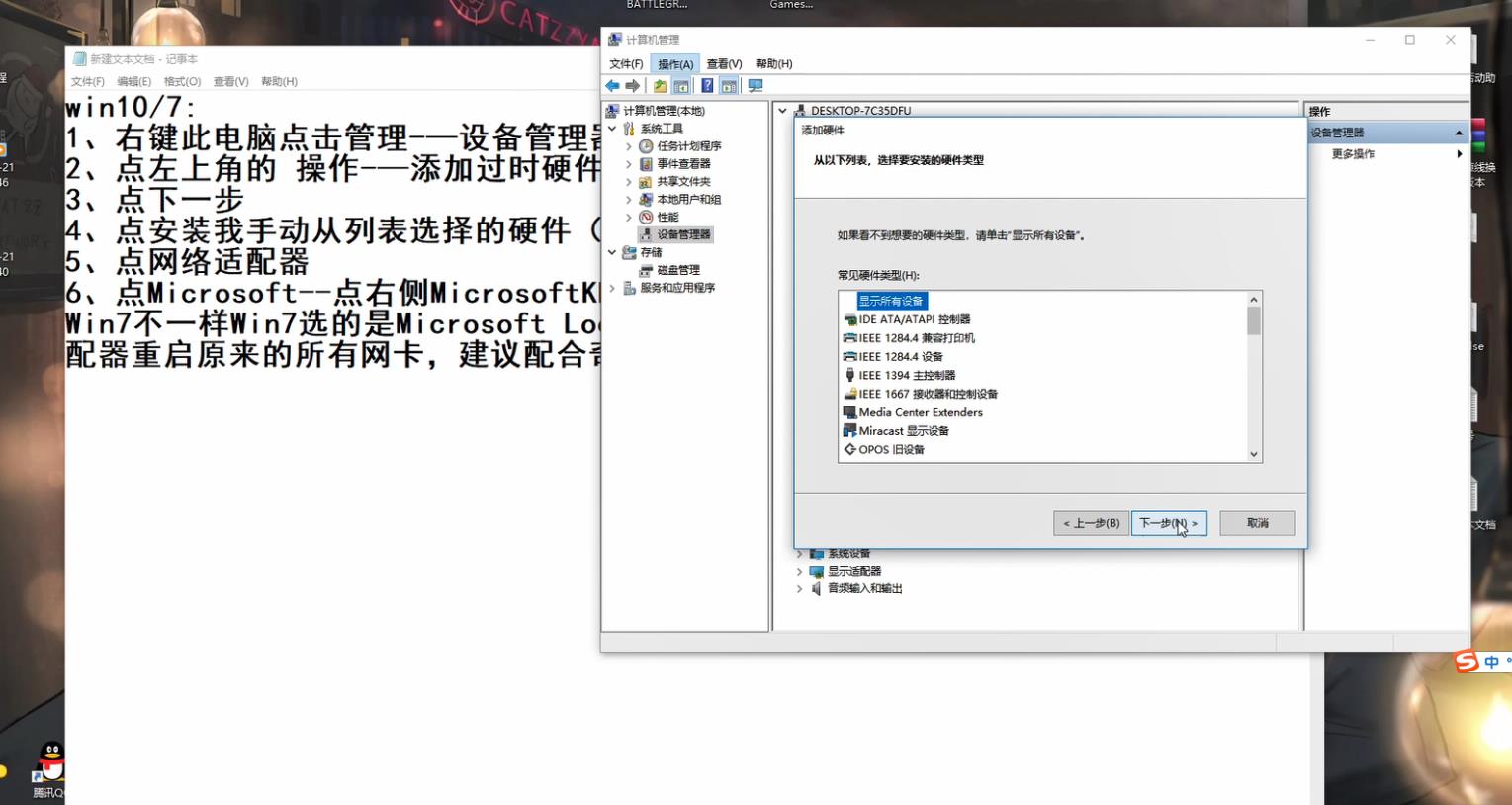
Task: Toggle the Show/Hide Action Pane toolbar icon
Action: point(729,86)
